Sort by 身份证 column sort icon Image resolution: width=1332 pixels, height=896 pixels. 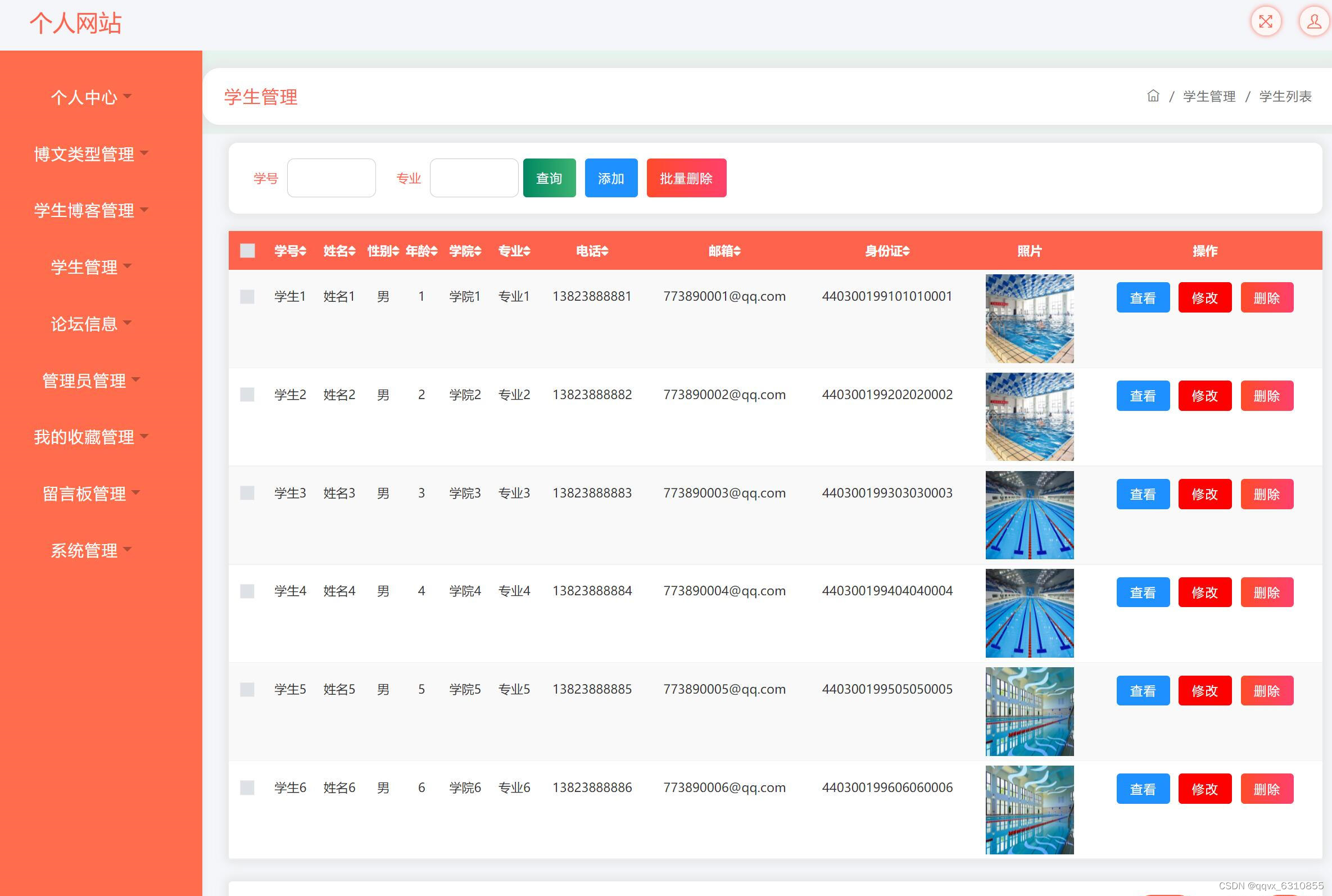(x=907, y=251)
